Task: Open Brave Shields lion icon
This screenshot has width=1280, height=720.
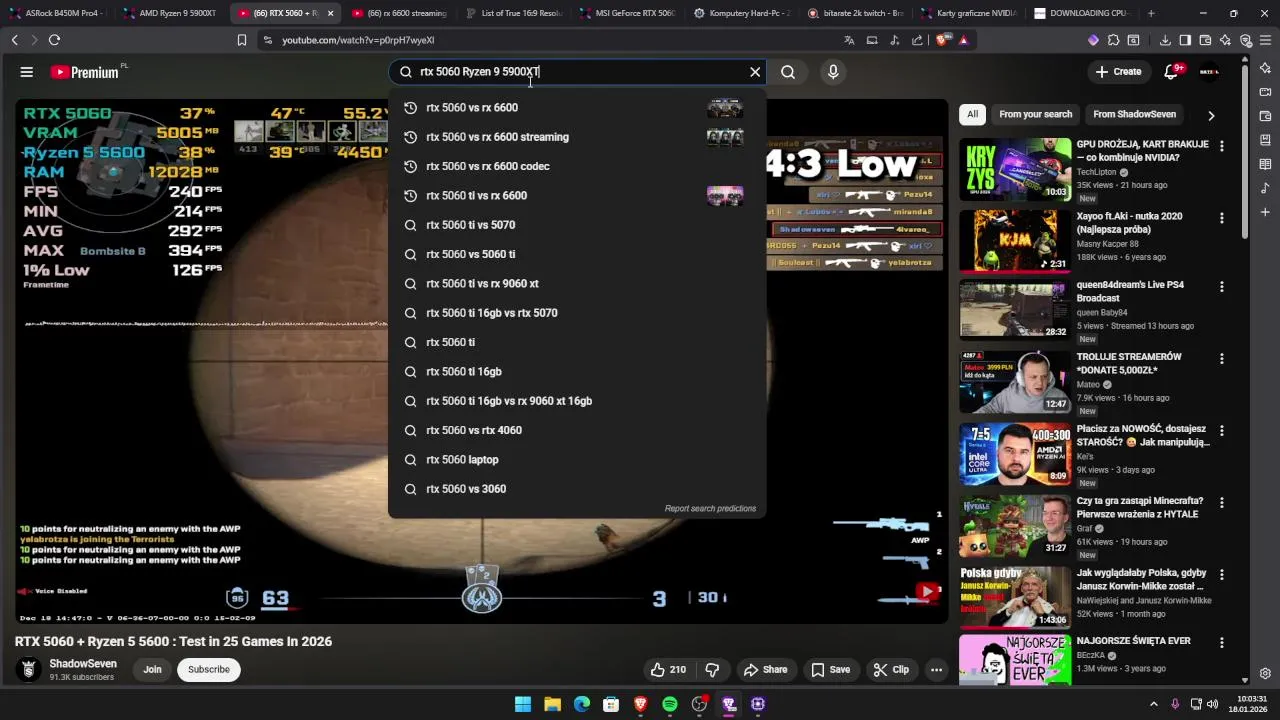Action: 944,40
